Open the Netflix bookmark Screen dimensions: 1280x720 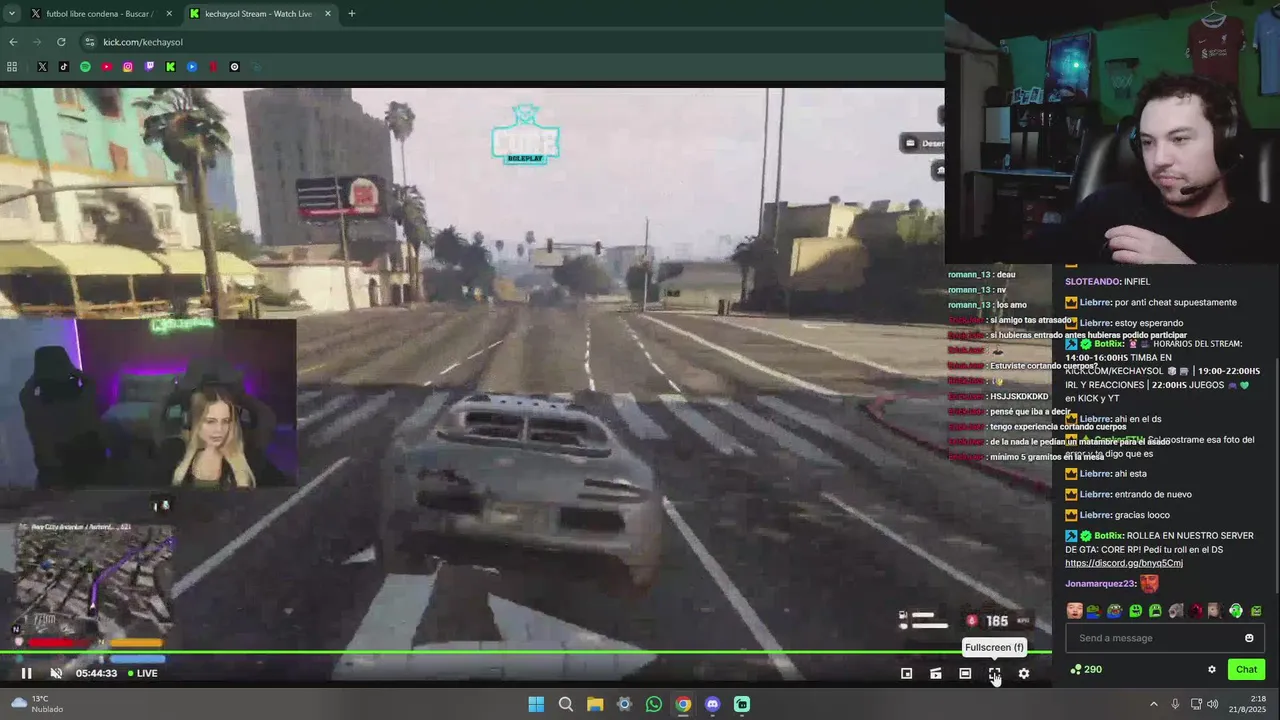click(x=213, y=67)
